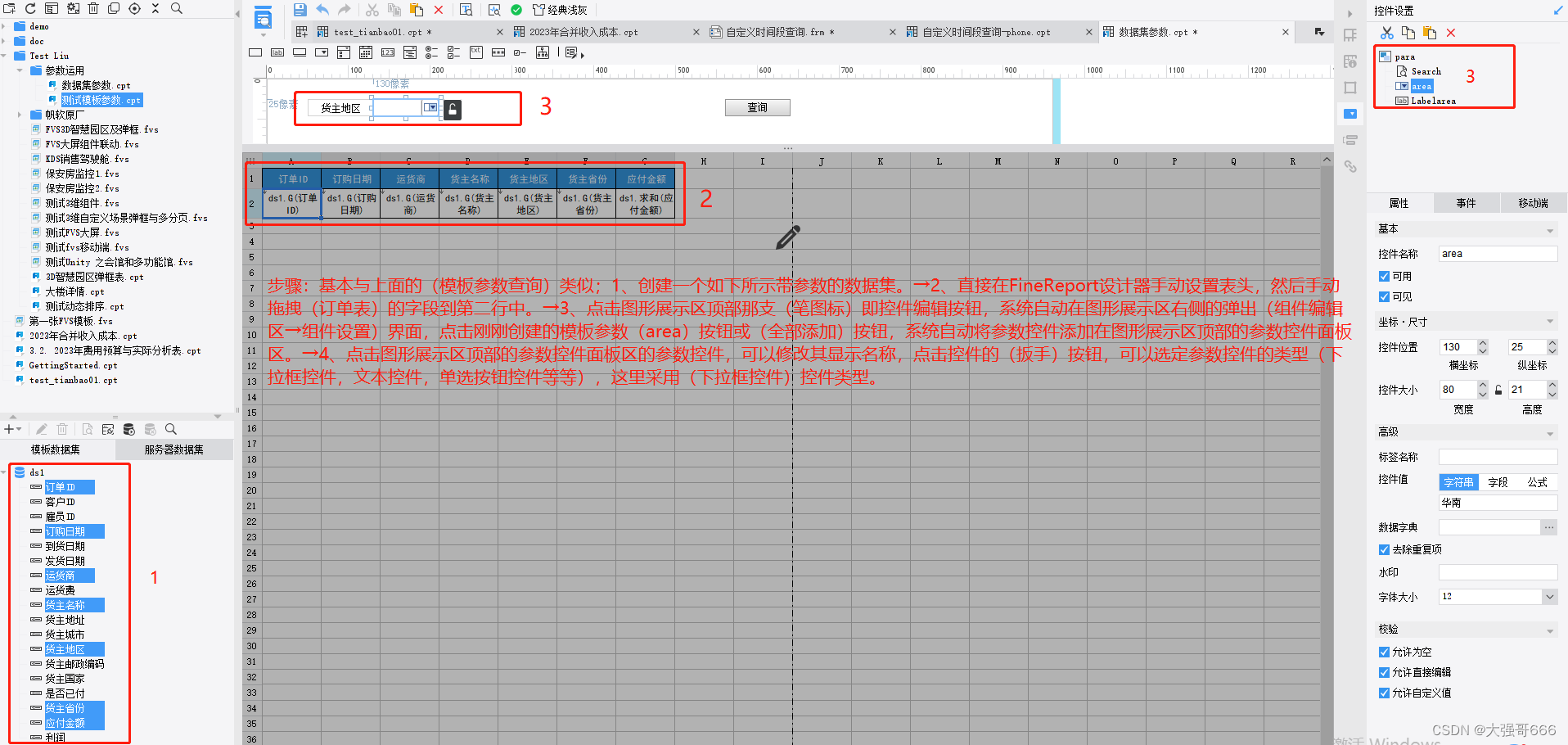
Task: Click the scissors cut icon in the top toolbar
Action: (x=372, y=10)
